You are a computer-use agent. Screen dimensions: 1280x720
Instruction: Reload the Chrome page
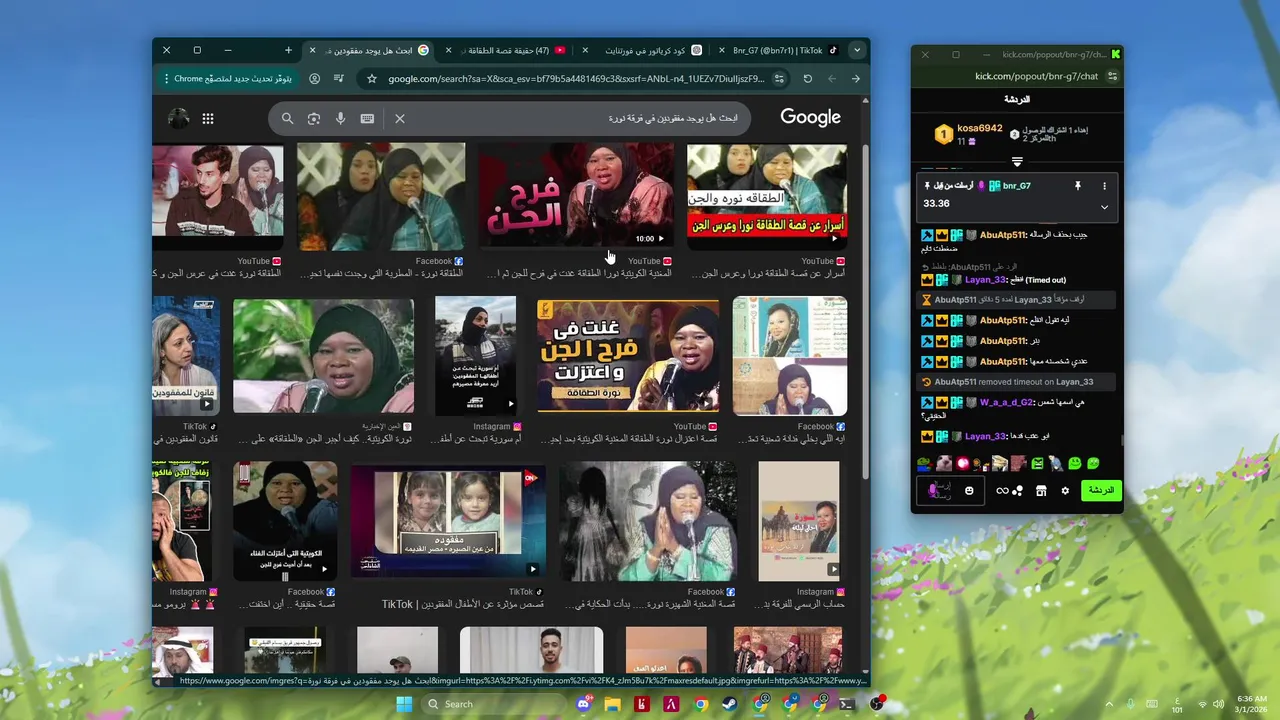pos(807,79)
